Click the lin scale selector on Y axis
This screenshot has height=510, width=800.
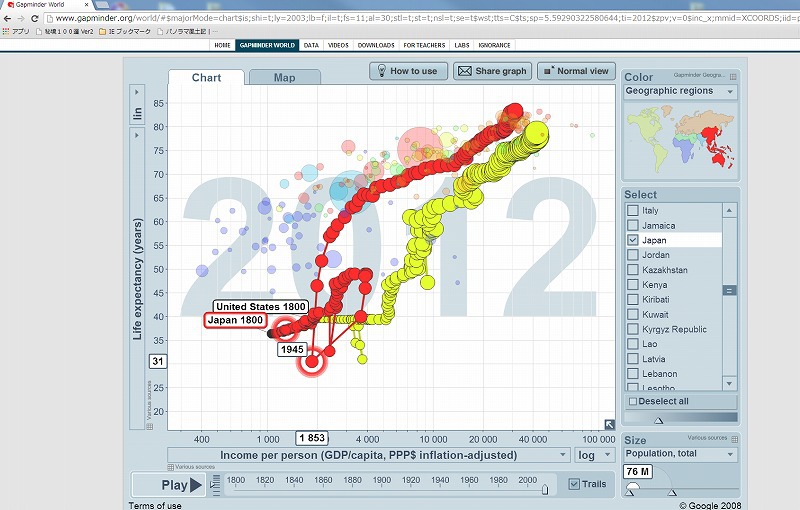137,113
